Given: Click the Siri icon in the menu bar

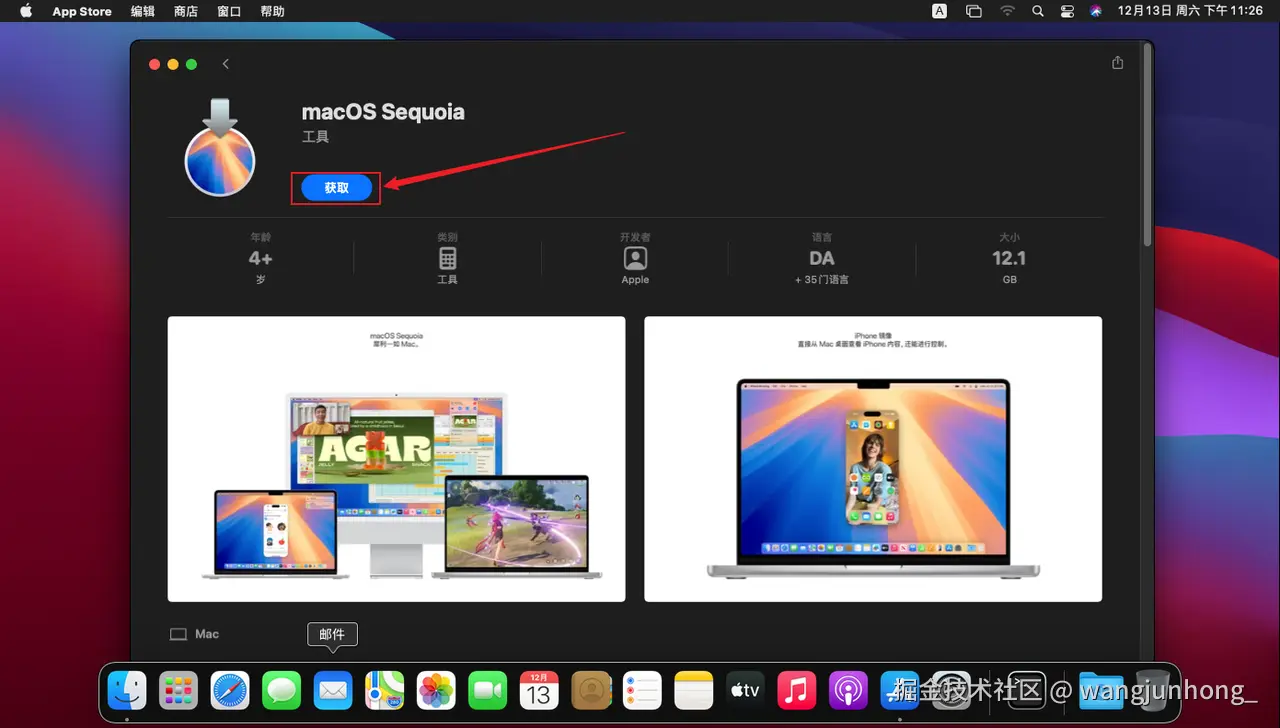Looking at the screenshot, I should 1096,11.
